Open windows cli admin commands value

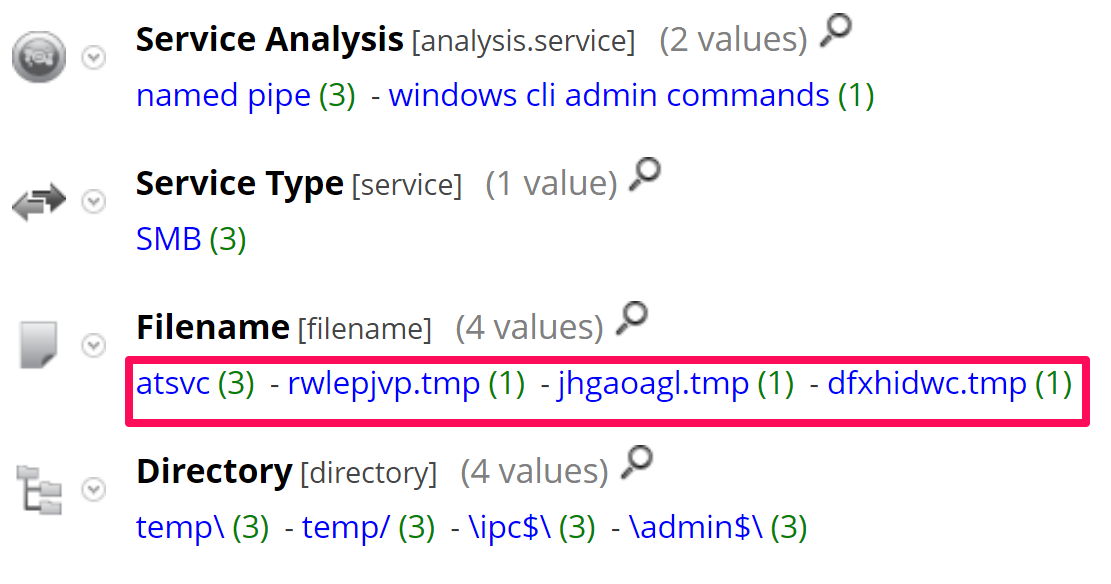click(x=608, y=96)
